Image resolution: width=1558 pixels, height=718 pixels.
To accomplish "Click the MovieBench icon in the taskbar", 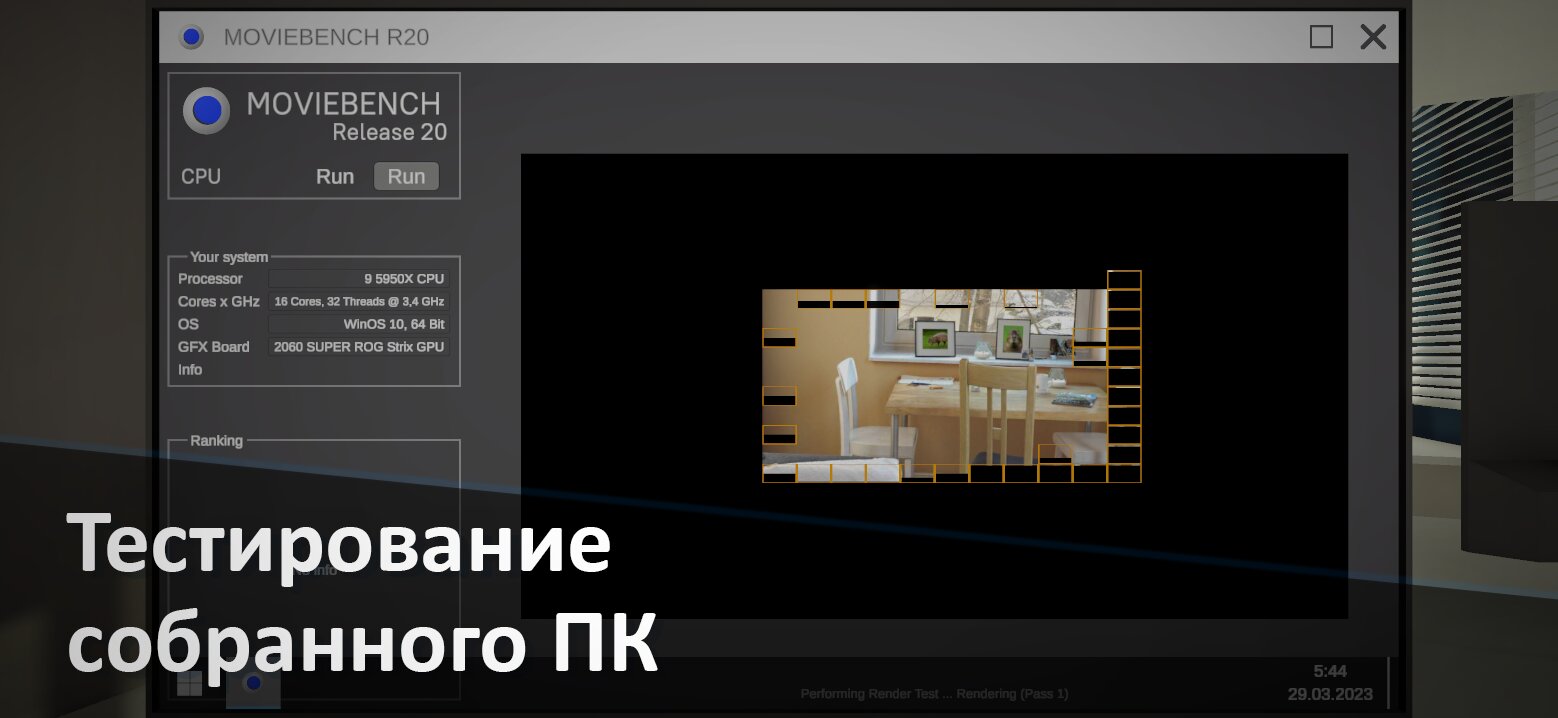I will click(x=253, y=683).
